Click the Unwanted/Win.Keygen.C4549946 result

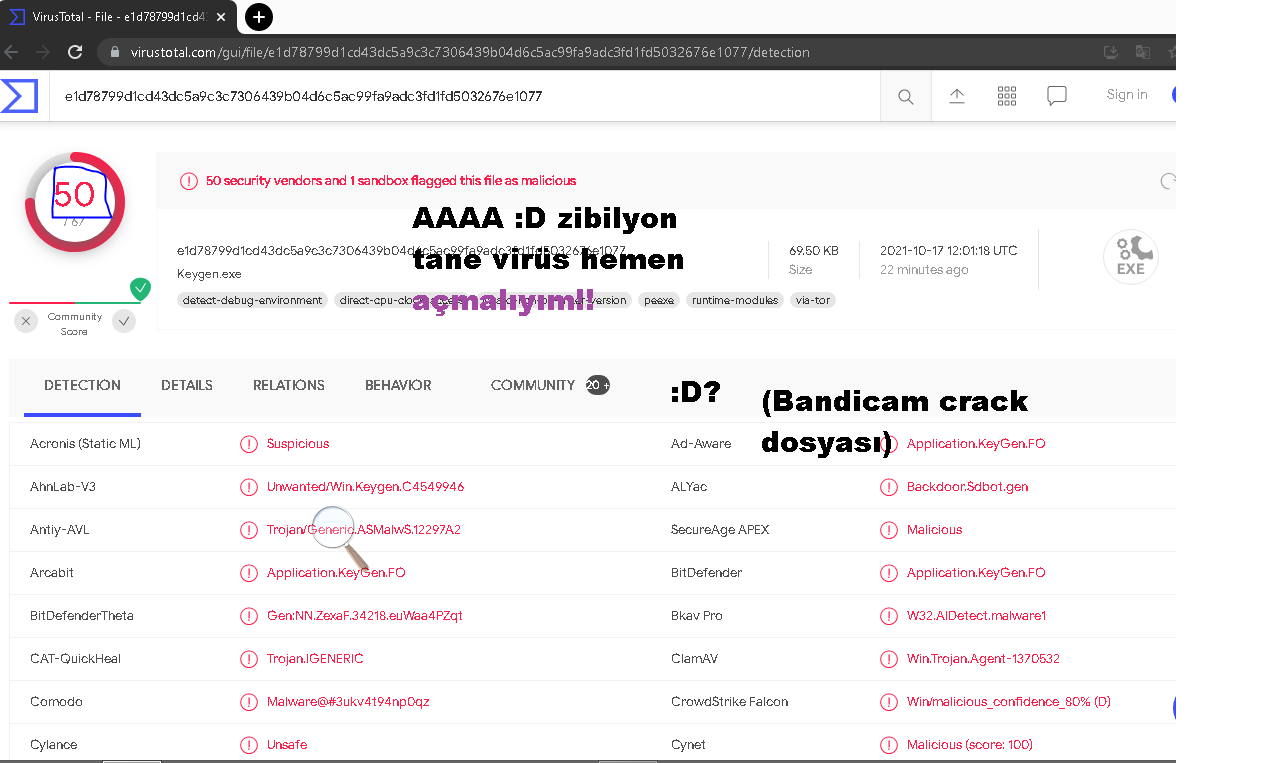pos(365,487)
